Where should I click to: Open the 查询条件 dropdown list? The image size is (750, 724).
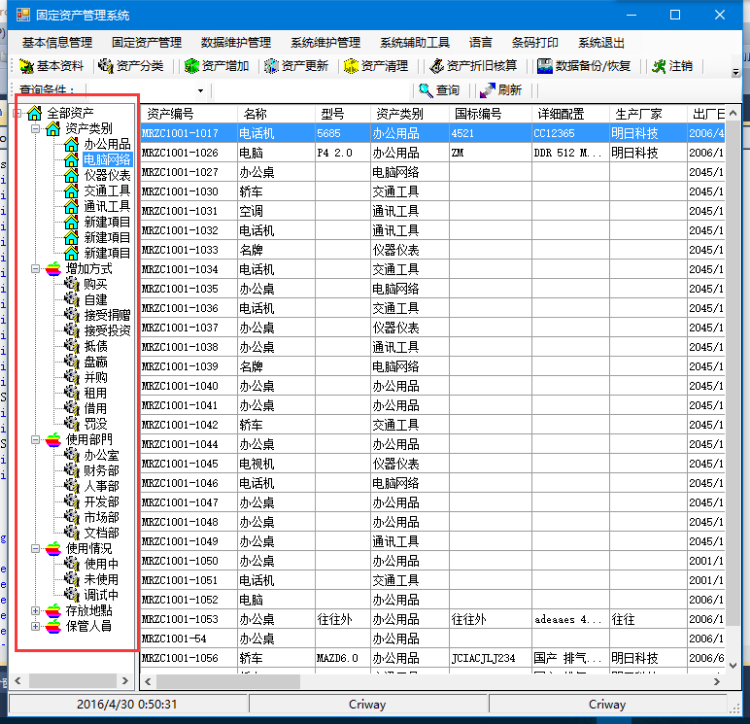(214, 90)
